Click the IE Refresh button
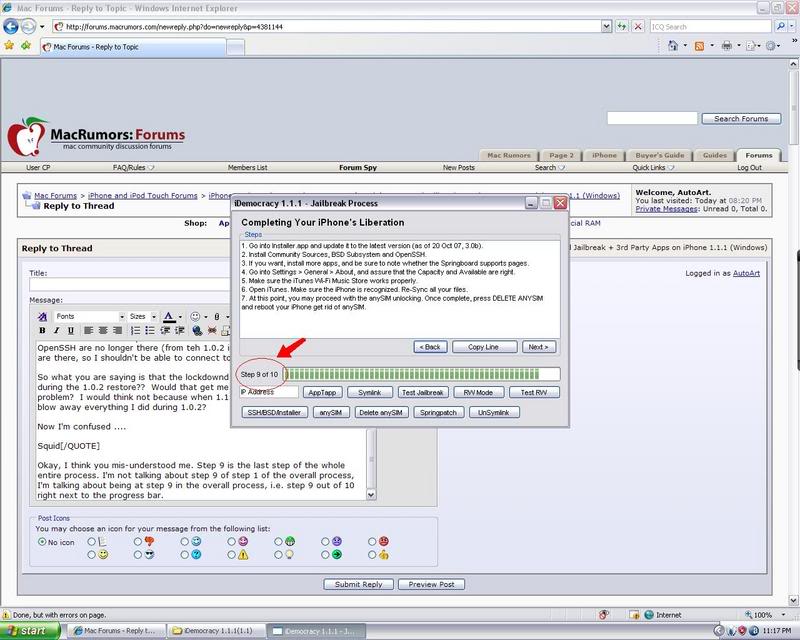The width and height of the screenshot is (800, 640). click(x=621, y=27)
